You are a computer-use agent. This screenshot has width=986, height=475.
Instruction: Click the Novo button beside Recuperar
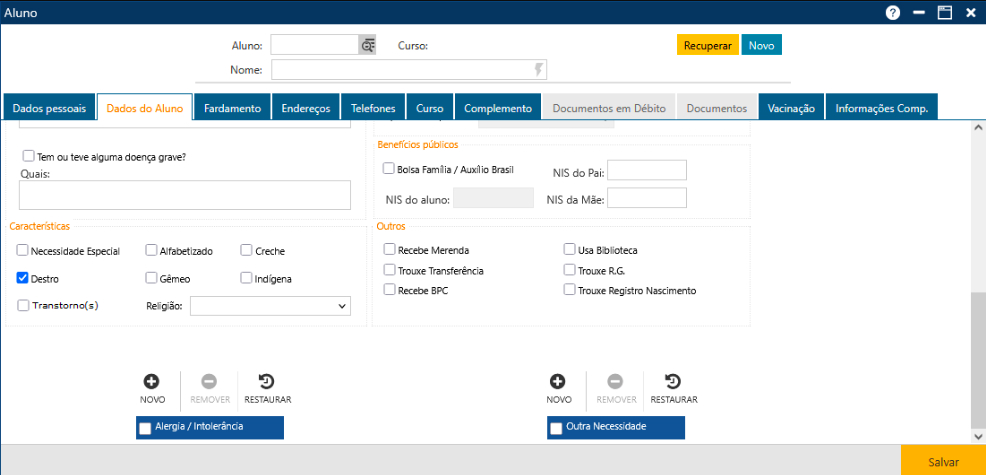pos(761,45)
